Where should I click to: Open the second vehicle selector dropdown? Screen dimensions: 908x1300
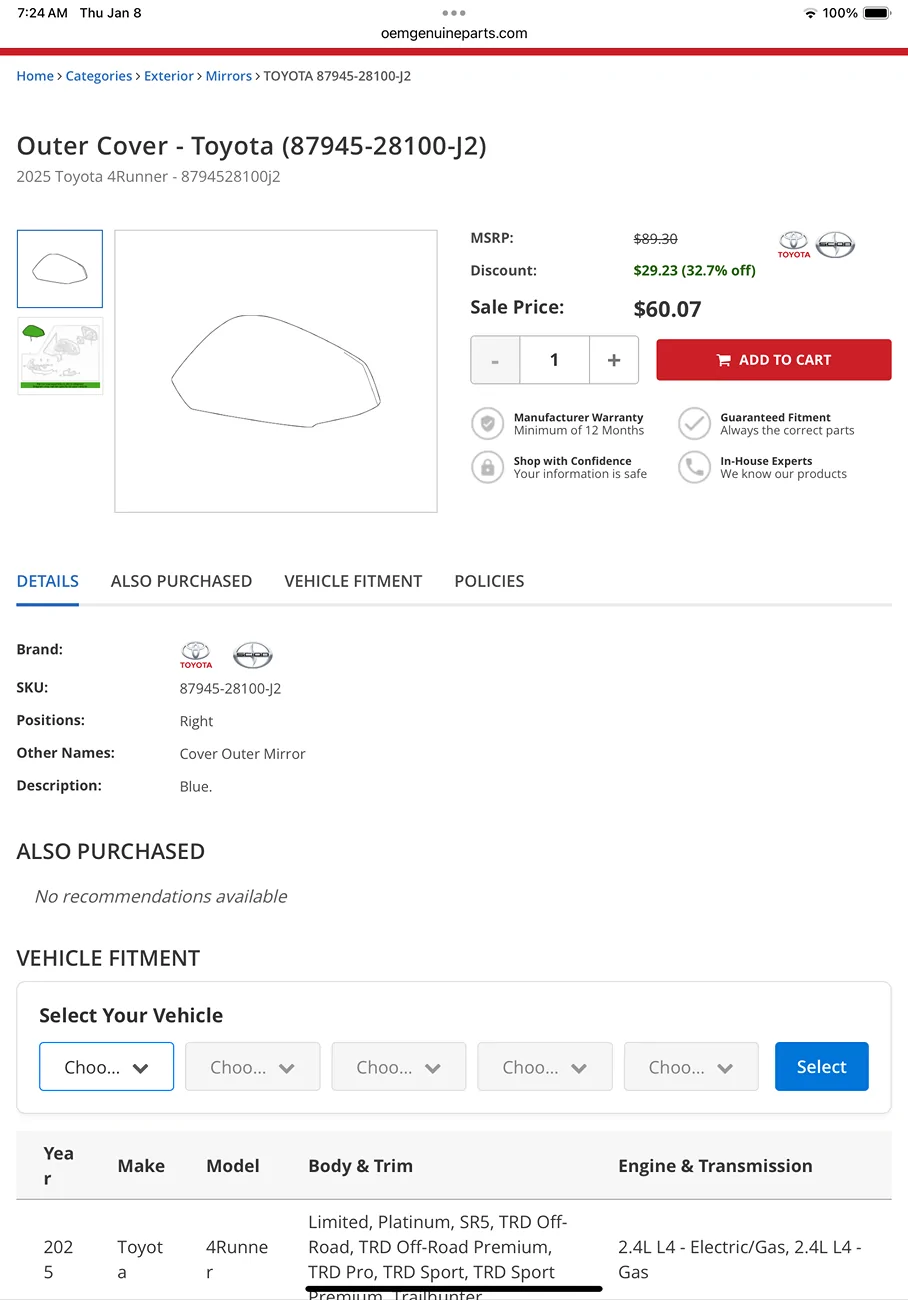tap(252, 1067)
